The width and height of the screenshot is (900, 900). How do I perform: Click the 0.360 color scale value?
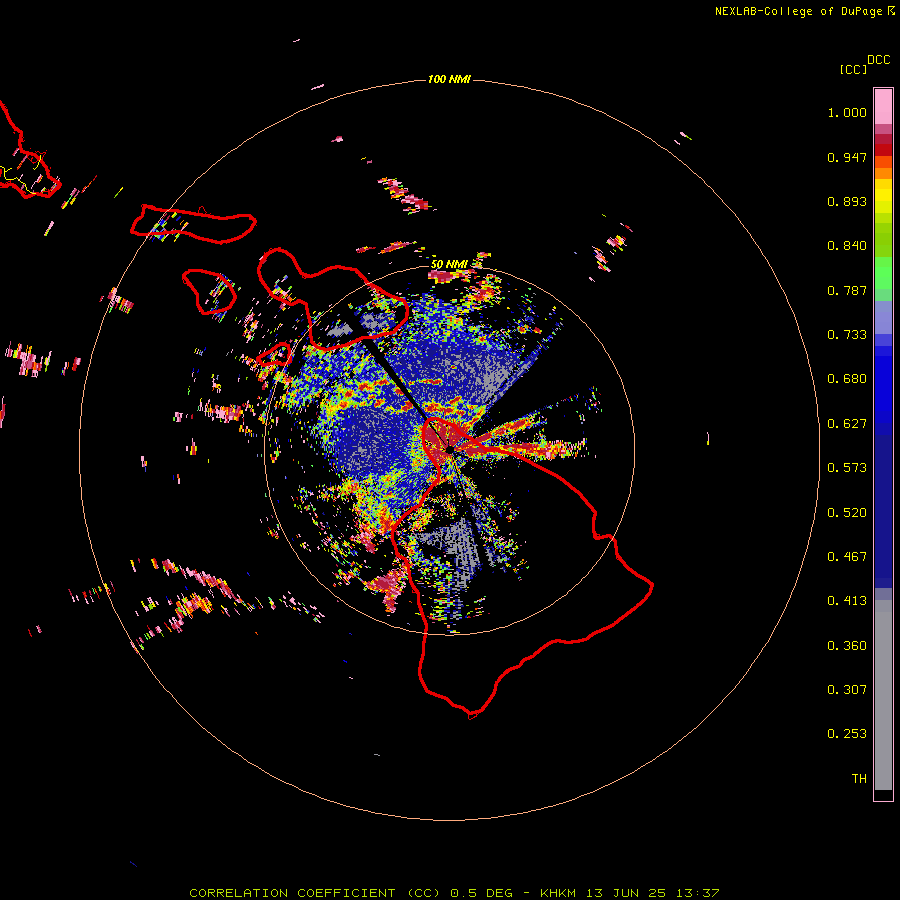pos(847,646)
